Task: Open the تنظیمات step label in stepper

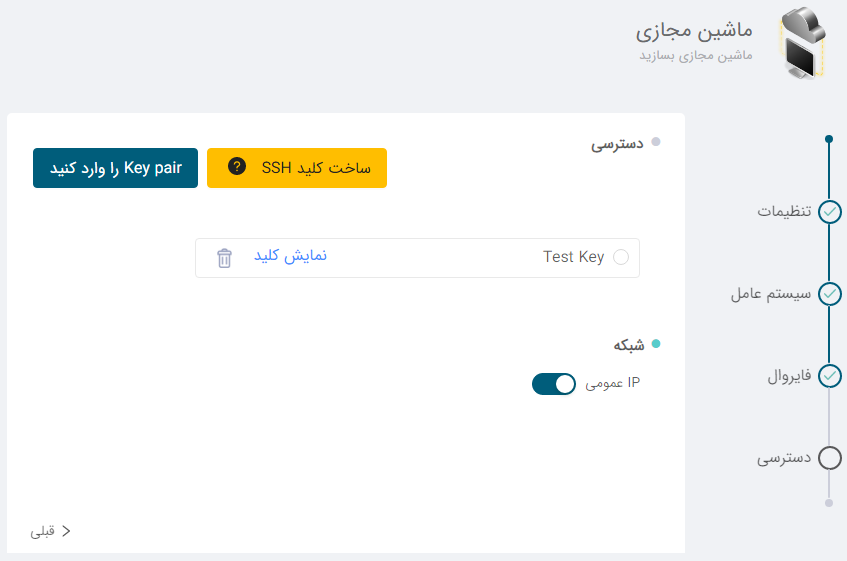Action: click(784, 211)
